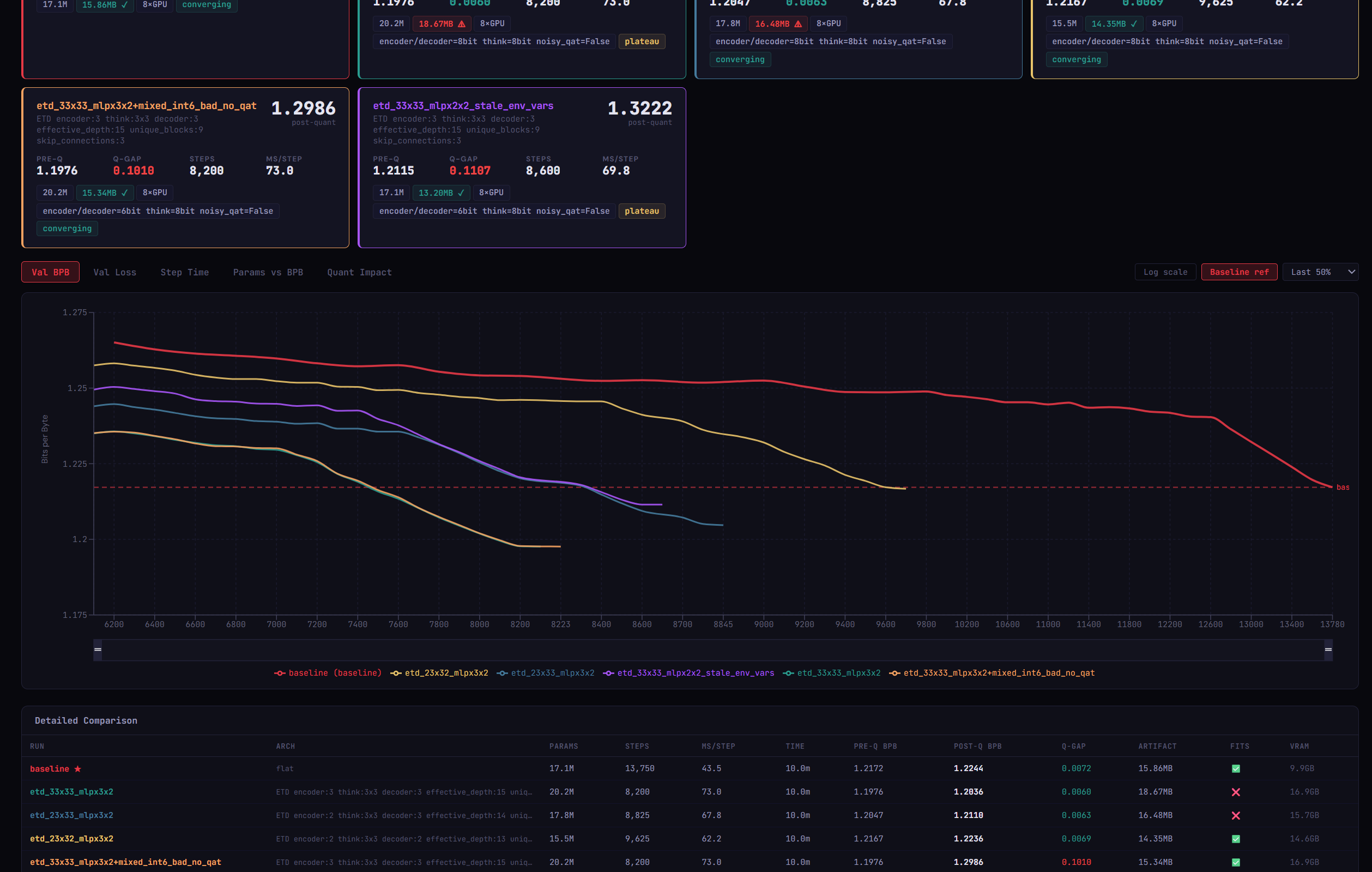Click the baseline legend marker icon

pyautogui.click(x=279, y=673)
